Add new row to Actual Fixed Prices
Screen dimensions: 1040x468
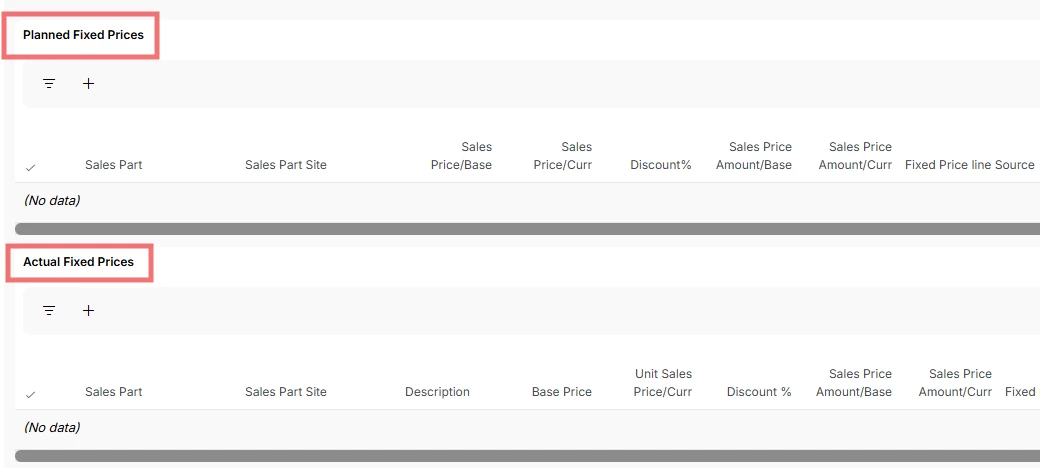[x=88, y=311]
